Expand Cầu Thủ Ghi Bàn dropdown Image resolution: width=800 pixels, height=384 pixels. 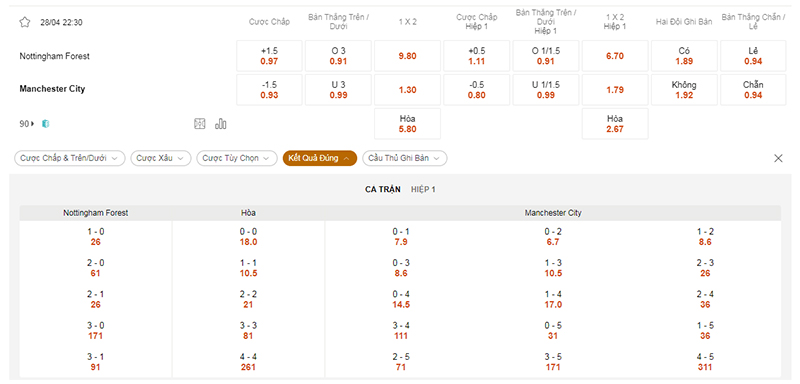[x=405, y=158]
